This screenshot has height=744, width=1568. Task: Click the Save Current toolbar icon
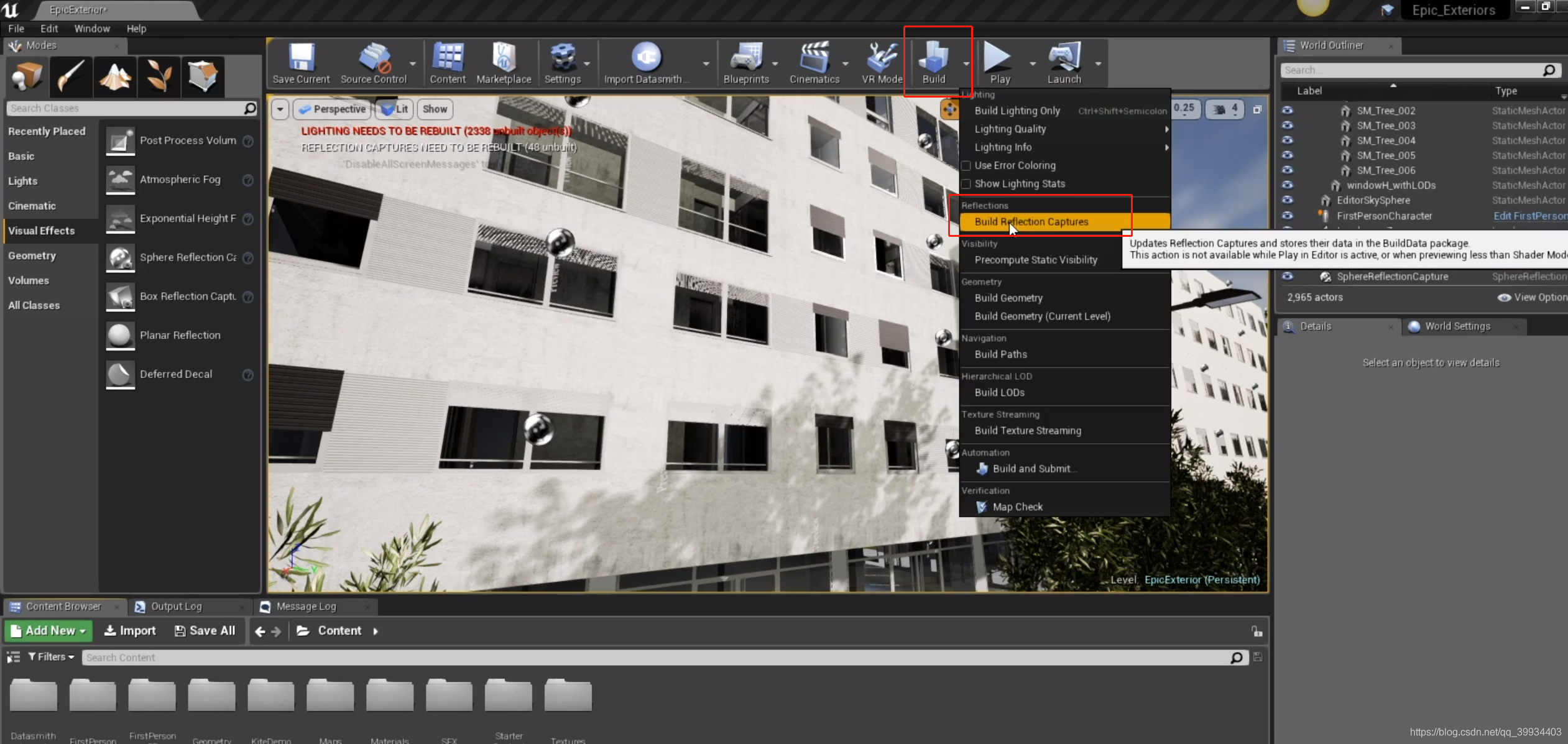tap(301, 63)
